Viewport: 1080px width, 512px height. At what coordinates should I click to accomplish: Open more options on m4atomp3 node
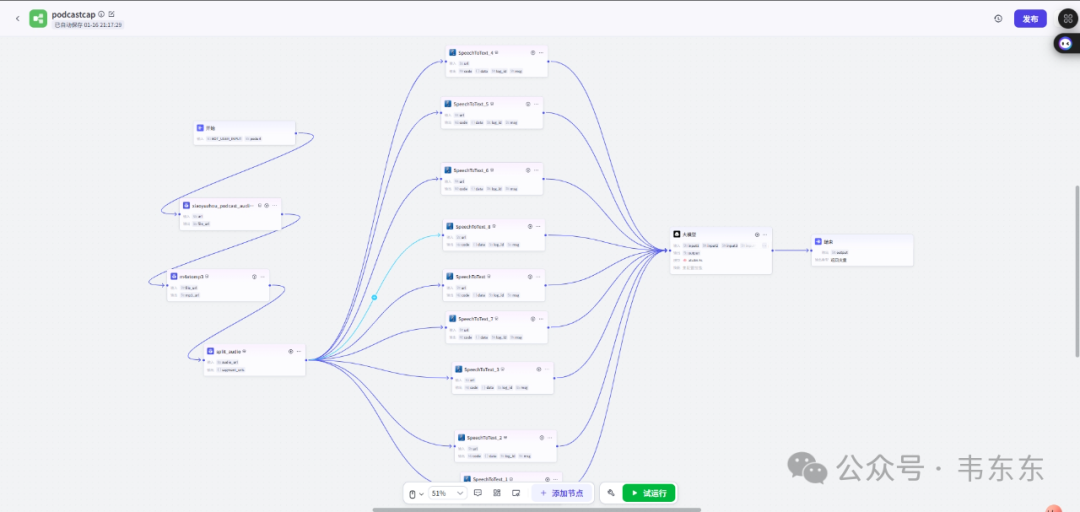coord(262,276)
